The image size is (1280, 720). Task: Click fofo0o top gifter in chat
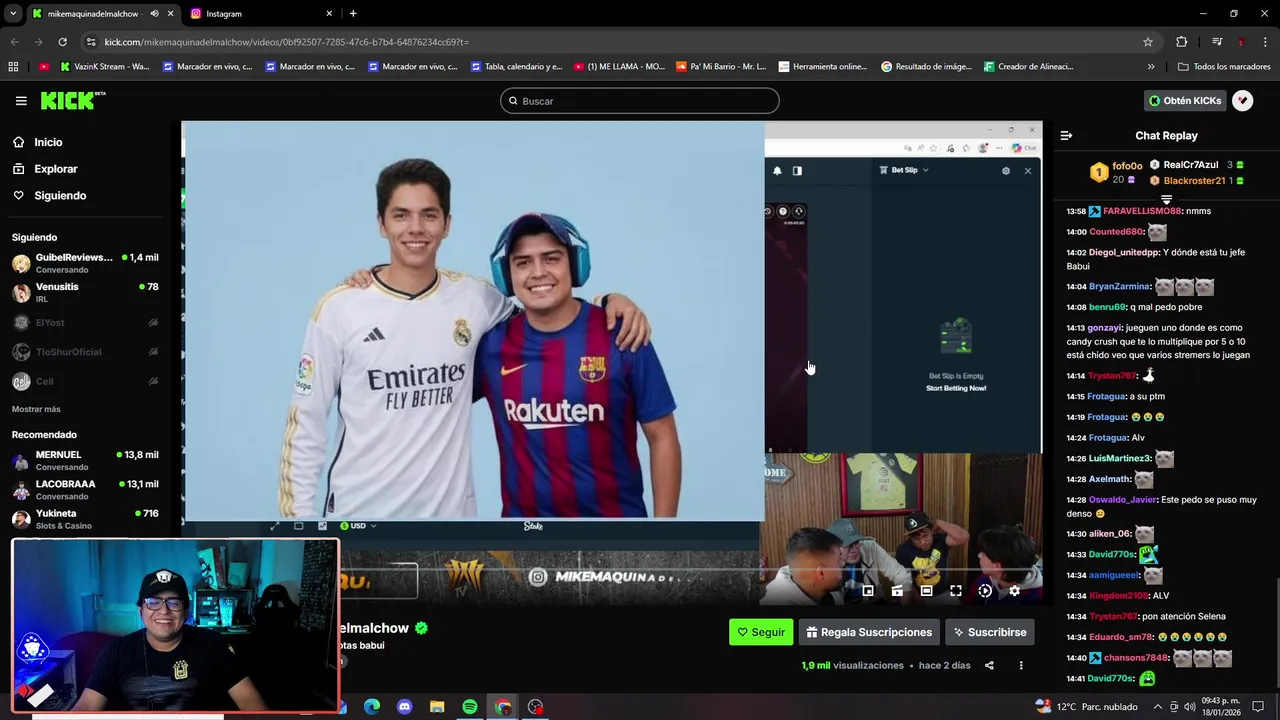(x=1127, y=166)
